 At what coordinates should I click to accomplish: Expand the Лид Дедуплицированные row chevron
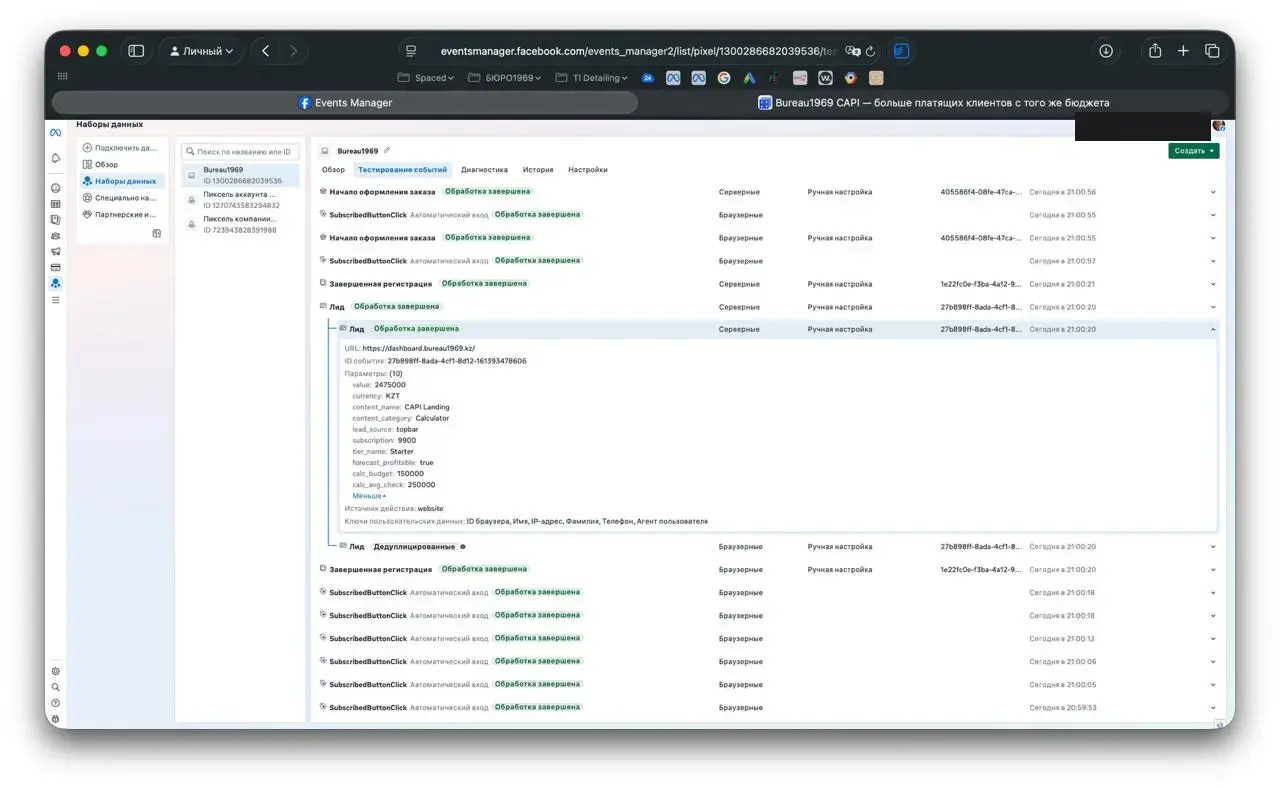[x=1213, y=547]
